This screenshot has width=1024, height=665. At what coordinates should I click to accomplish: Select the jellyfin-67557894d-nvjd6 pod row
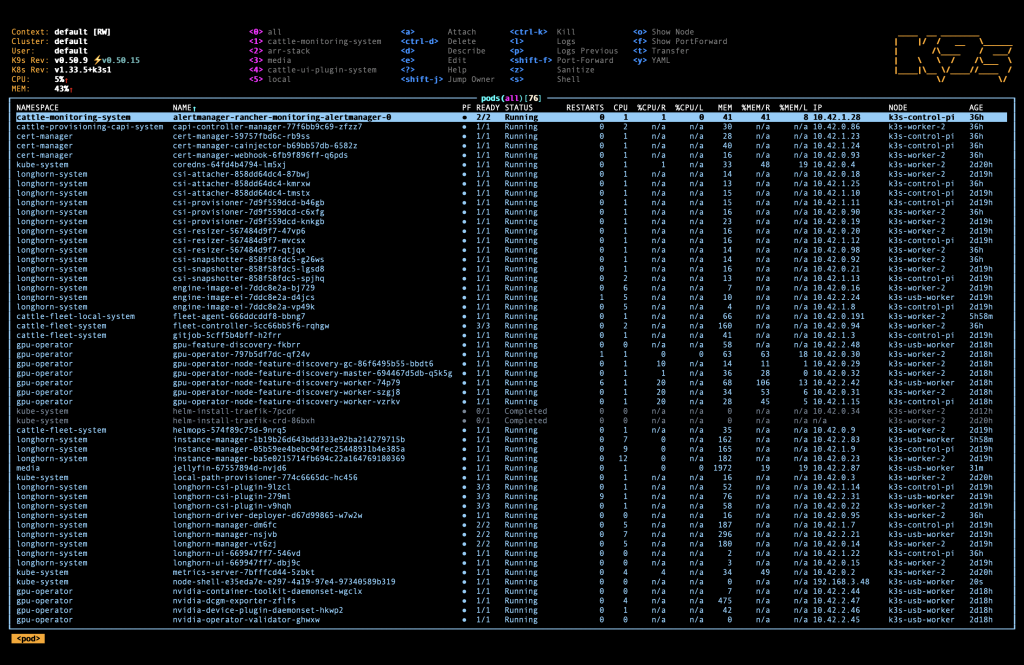(215, 468)
